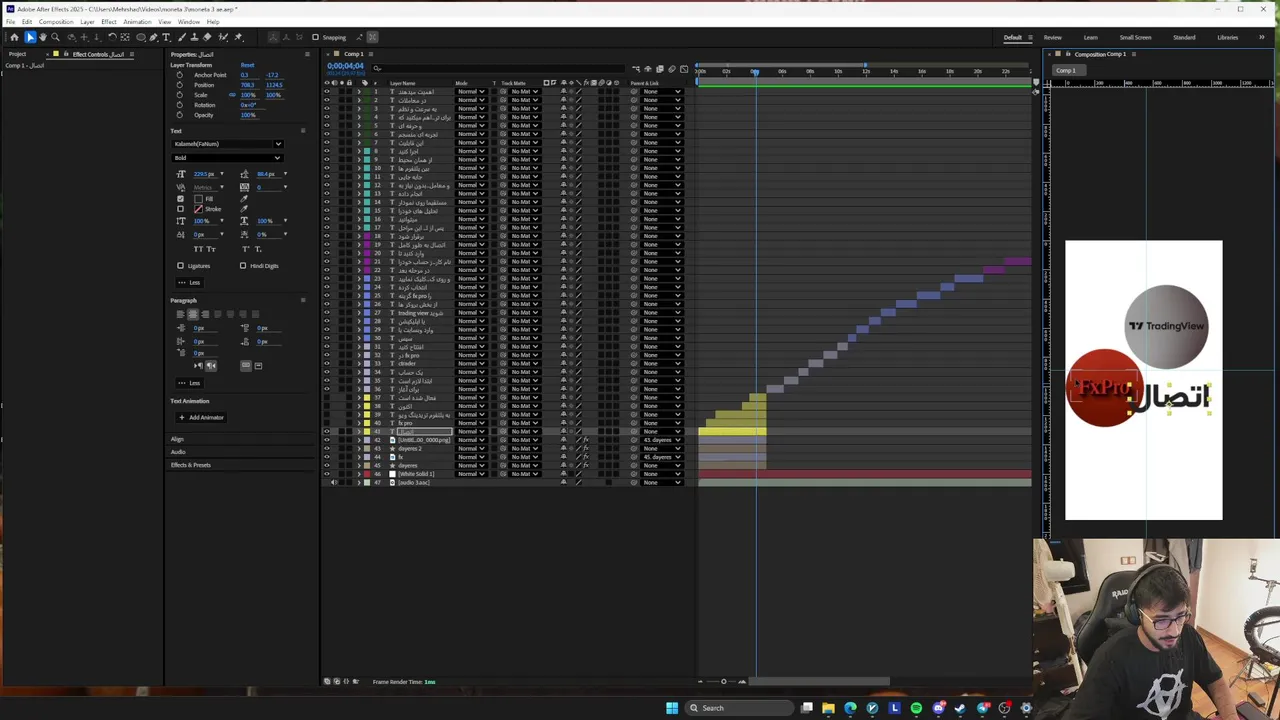Enable the Ligatures checkbox
The width and height of the screenshot is (1280, 720).
180,266
